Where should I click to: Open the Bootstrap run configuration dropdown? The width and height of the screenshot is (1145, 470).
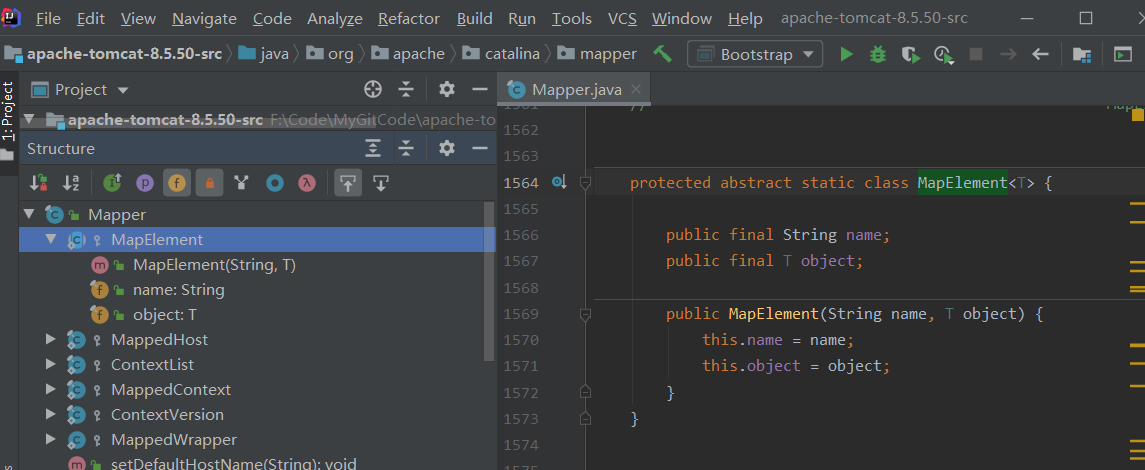click(x=755, y=54)
